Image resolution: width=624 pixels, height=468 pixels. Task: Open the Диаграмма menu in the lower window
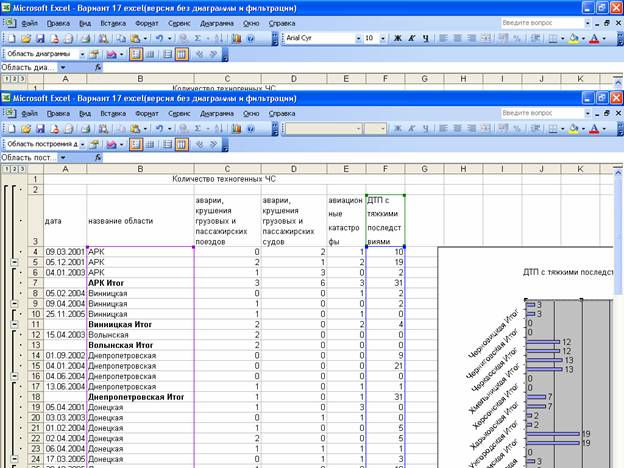click(218, 113)
